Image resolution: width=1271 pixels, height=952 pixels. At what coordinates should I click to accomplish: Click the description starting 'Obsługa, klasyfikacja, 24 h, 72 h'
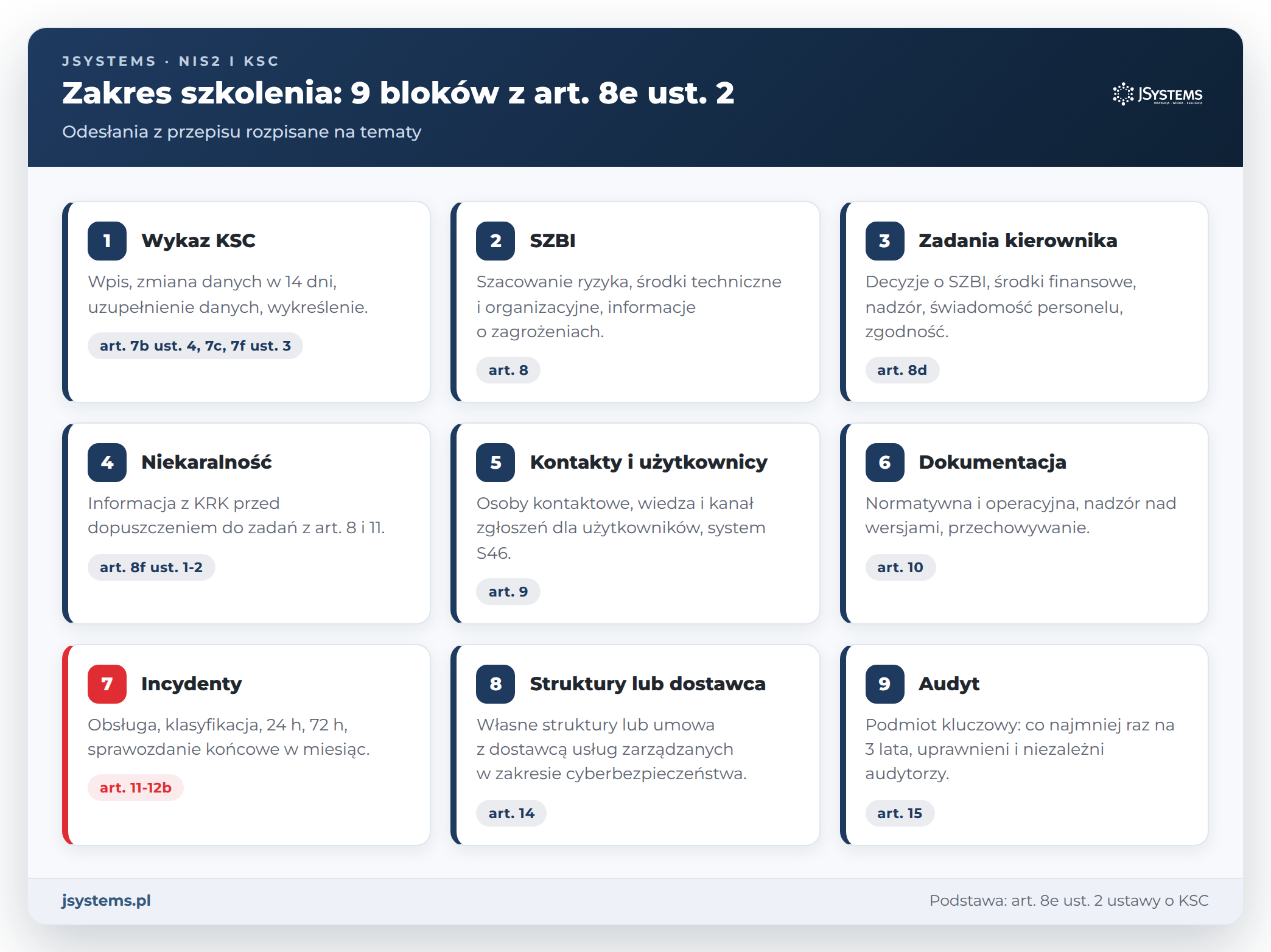(x=229, y=737)
